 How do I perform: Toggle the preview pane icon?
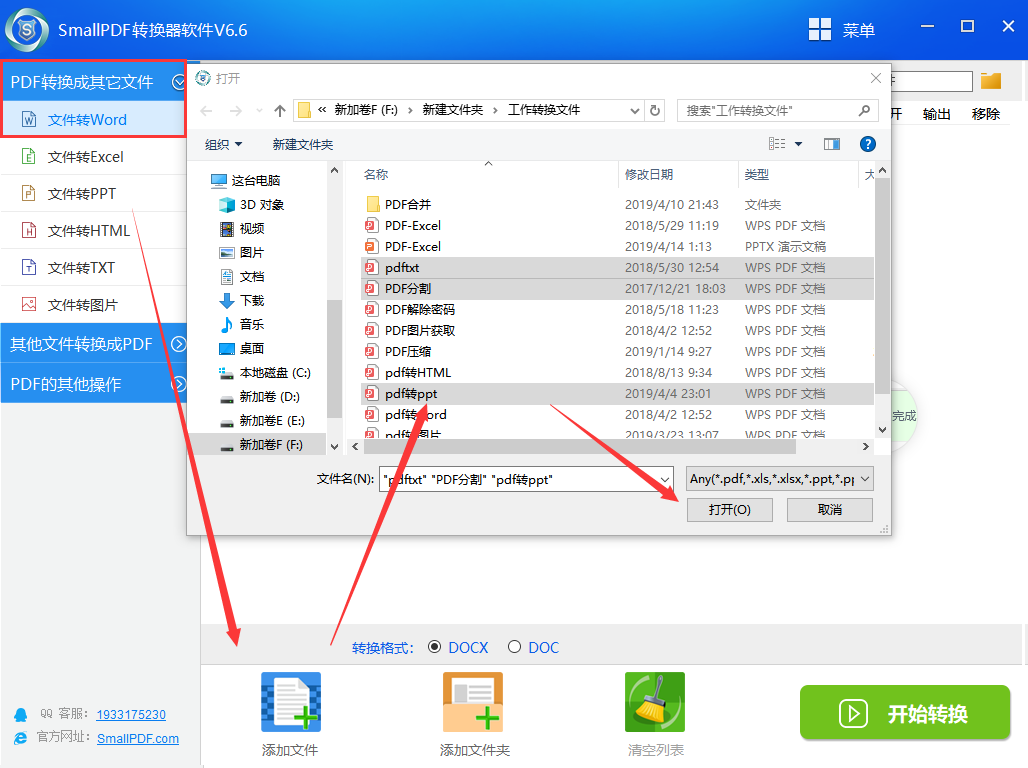(832, 144)
